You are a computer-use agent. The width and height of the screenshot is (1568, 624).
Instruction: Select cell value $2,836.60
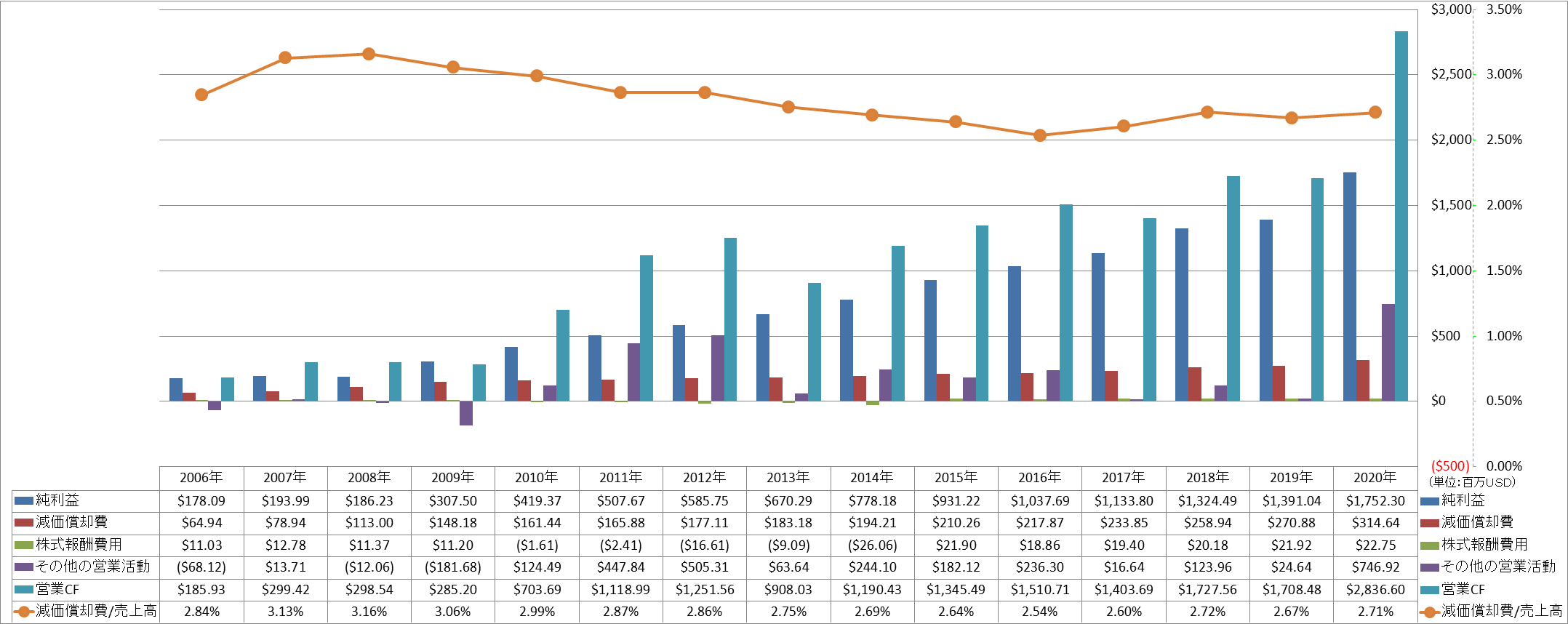[1375, 589]
